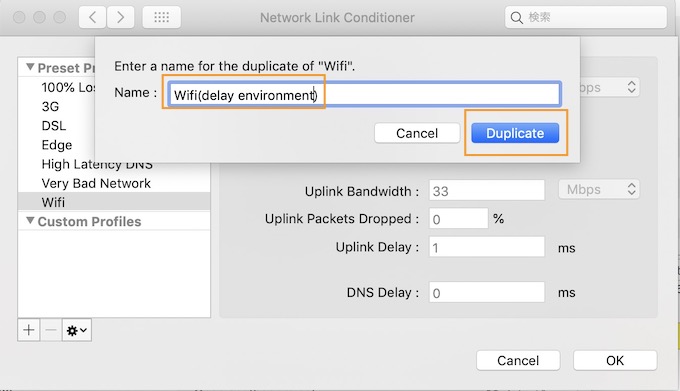The image size is (680, 391).
Task: Click the Network Link Conditioner window title
Action: 337,18
